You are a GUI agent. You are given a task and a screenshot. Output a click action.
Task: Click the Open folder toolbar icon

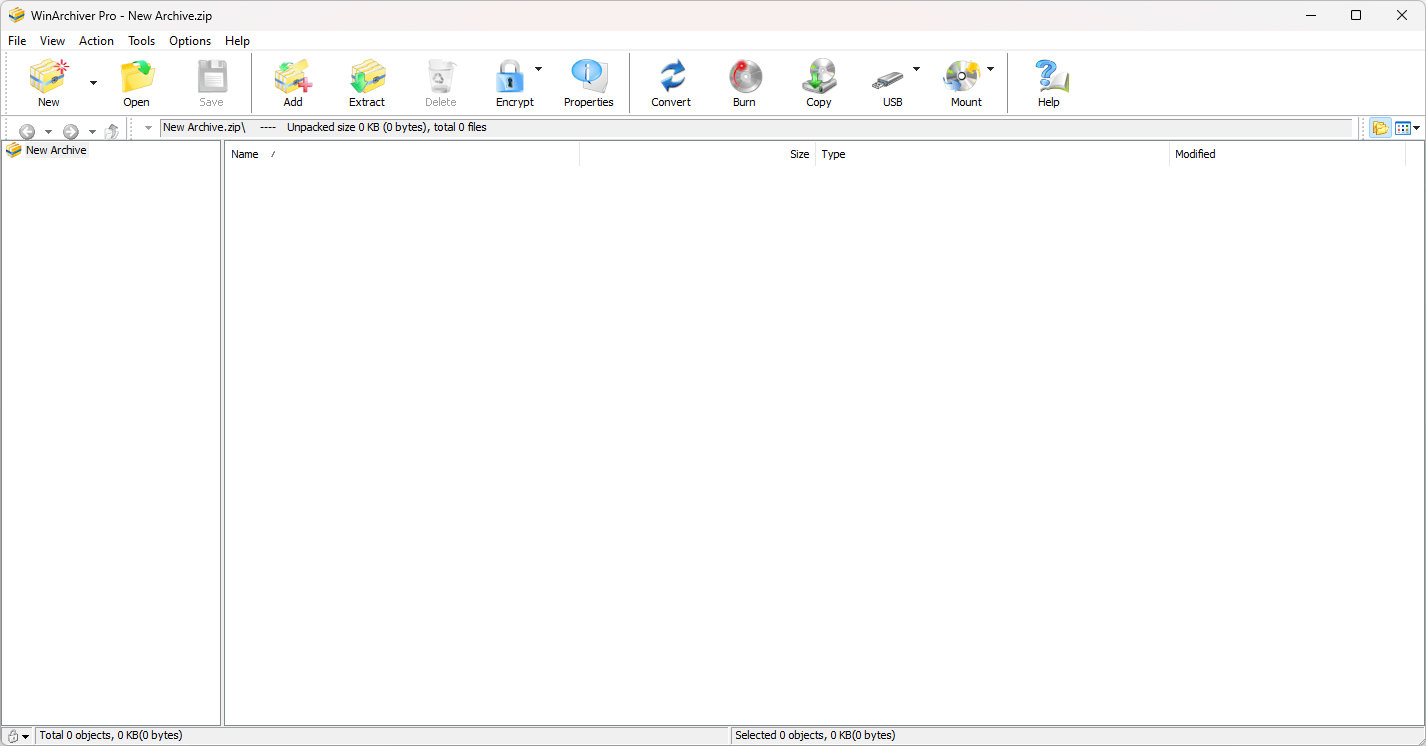[137, 78]
